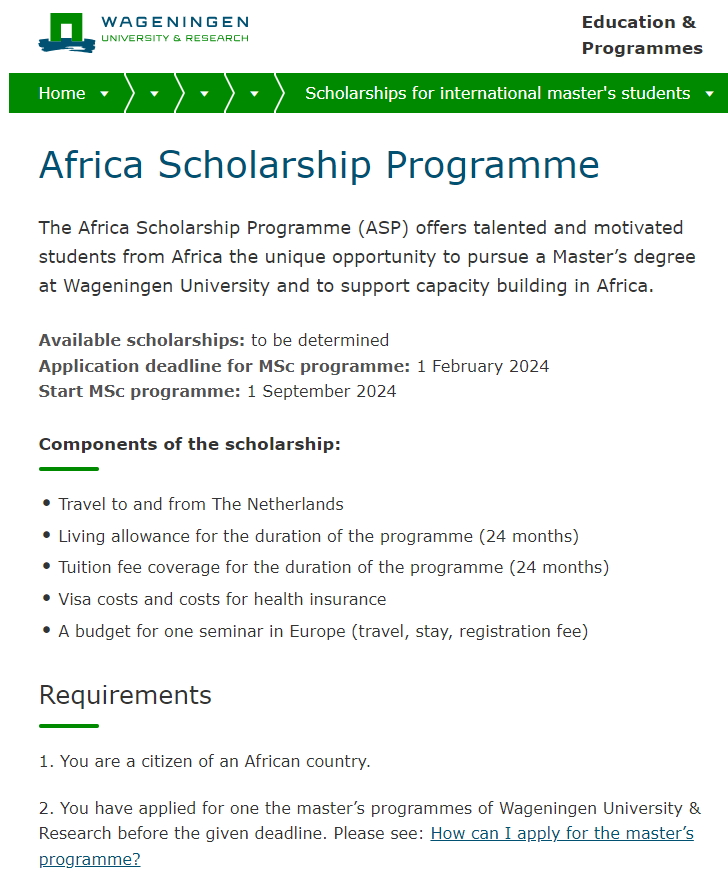Click the 'Start MSc programme' date line

pos(217,391)
